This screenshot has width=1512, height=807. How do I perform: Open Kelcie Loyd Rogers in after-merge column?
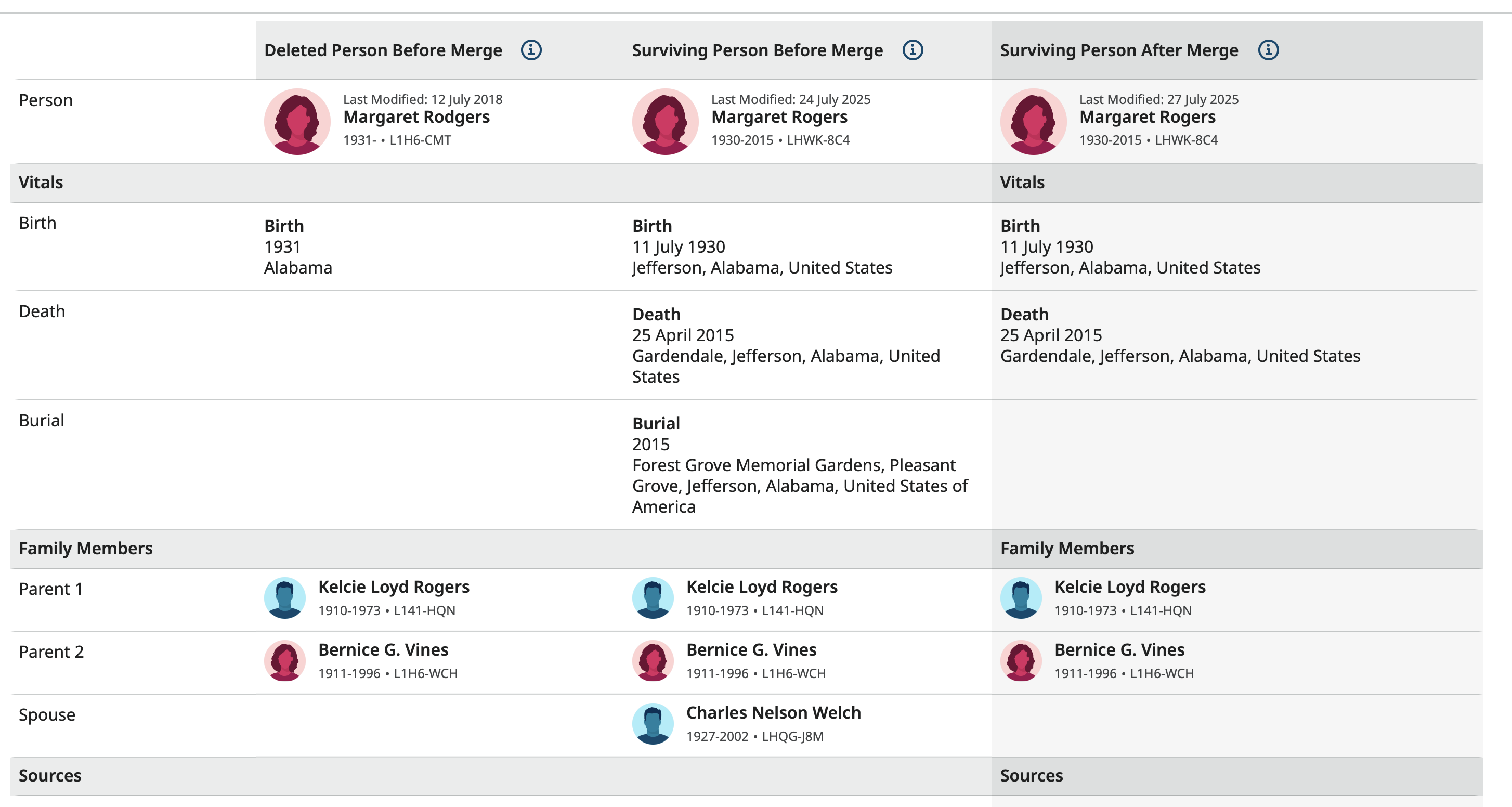1129,587
